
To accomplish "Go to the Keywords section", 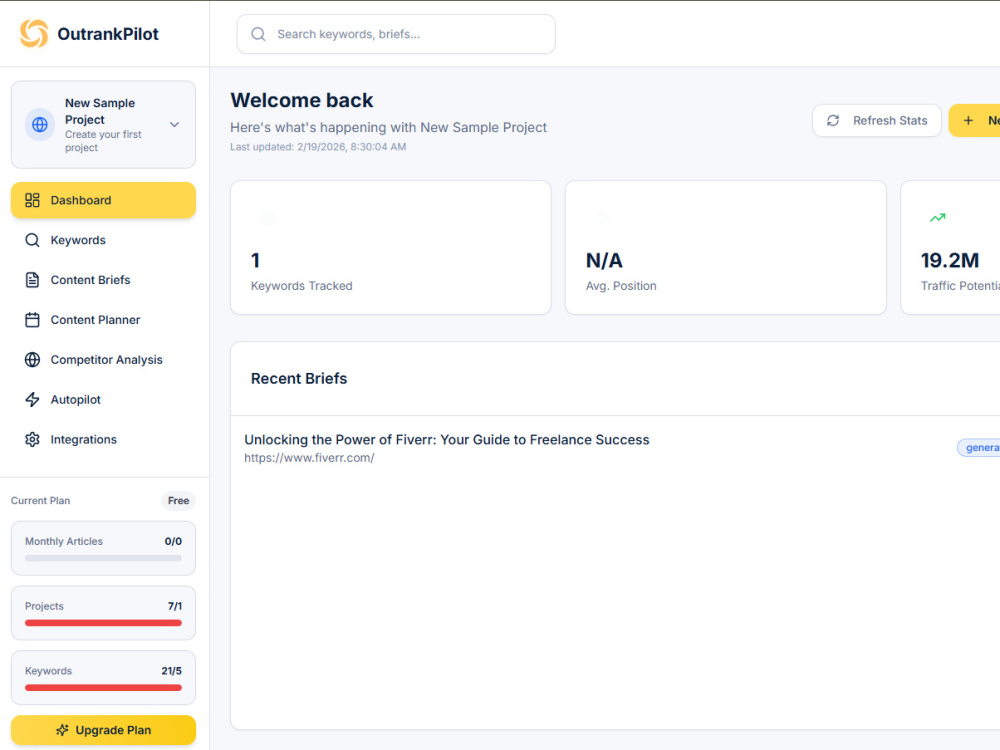I will 103,240.
